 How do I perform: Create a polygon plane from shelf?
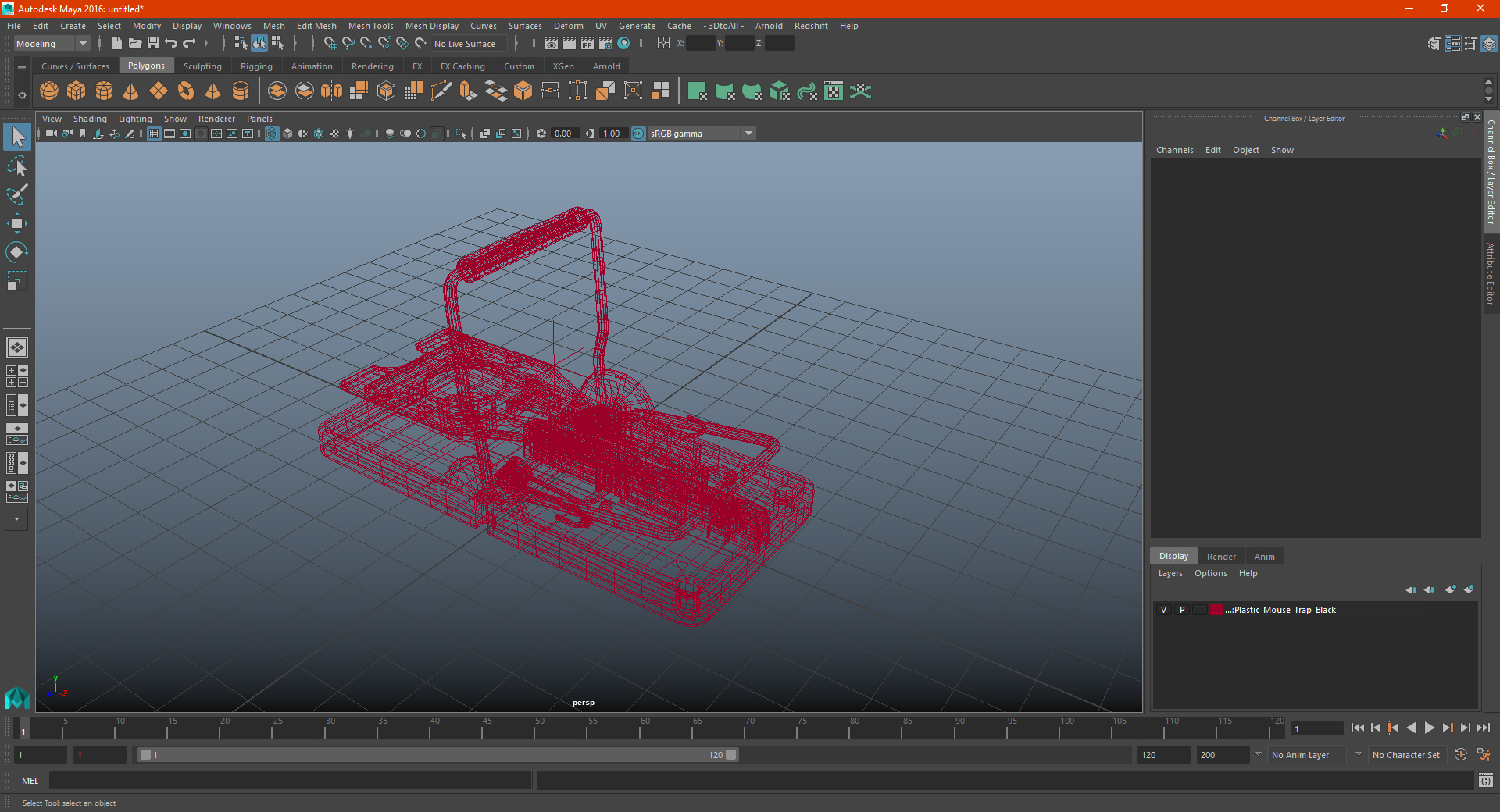tap(159, 91)
